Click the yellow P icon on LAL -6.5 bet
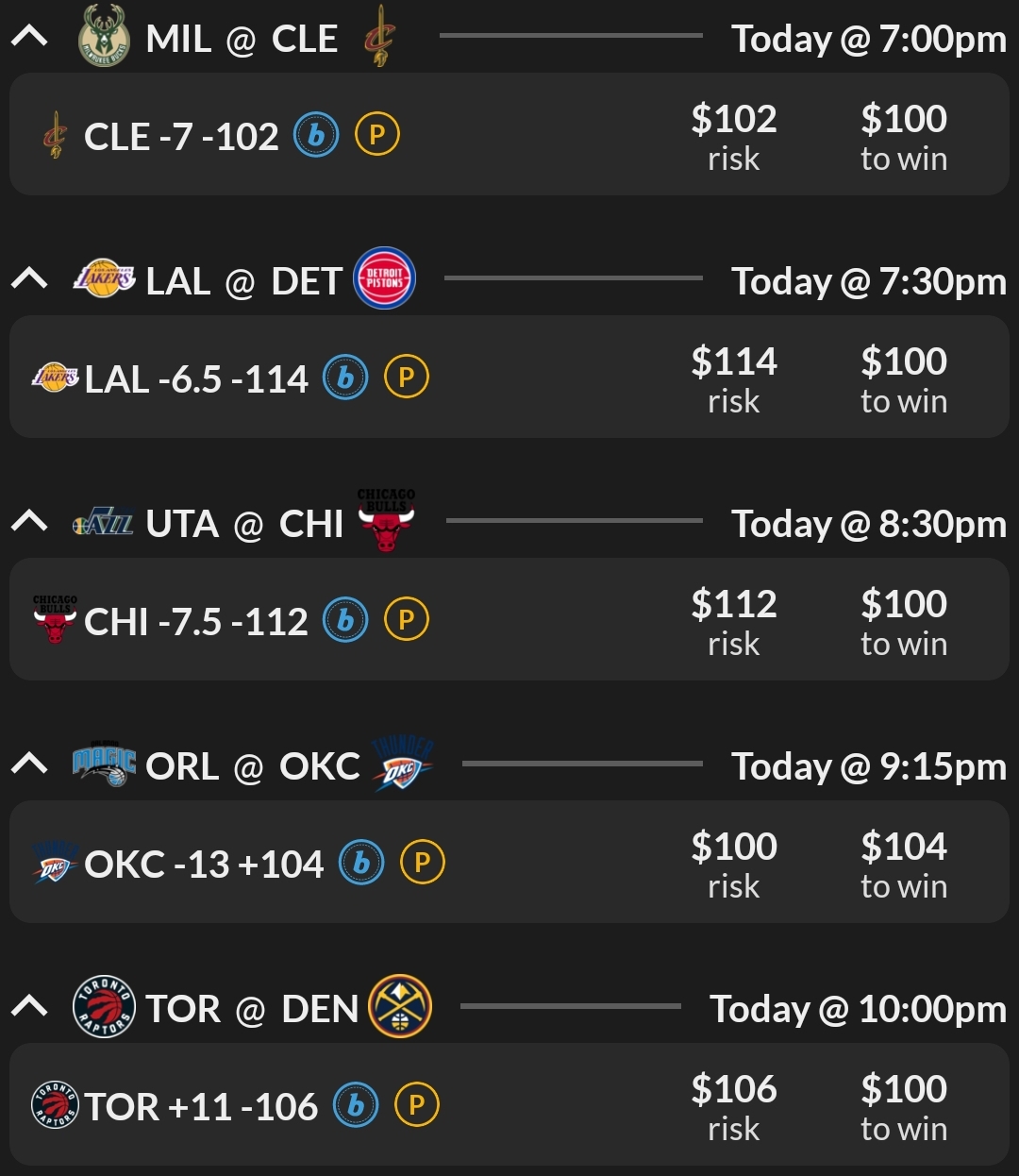The image size is (1019, 1176). [407, 378]
